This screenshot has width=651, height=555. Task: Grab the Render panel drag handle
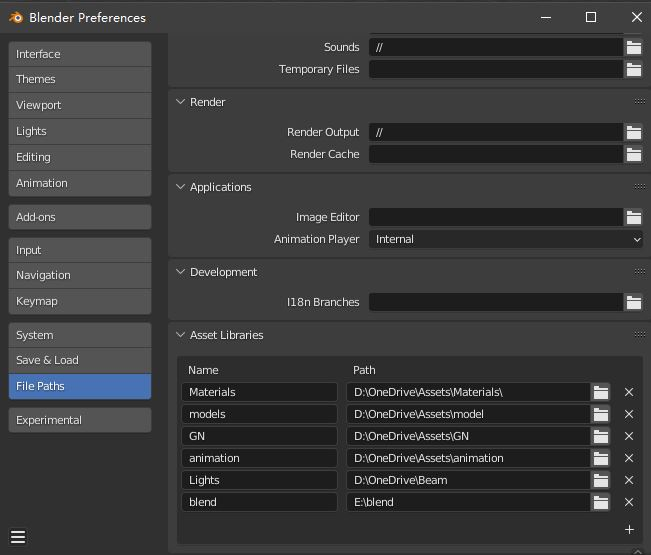(x=639, y=102)
